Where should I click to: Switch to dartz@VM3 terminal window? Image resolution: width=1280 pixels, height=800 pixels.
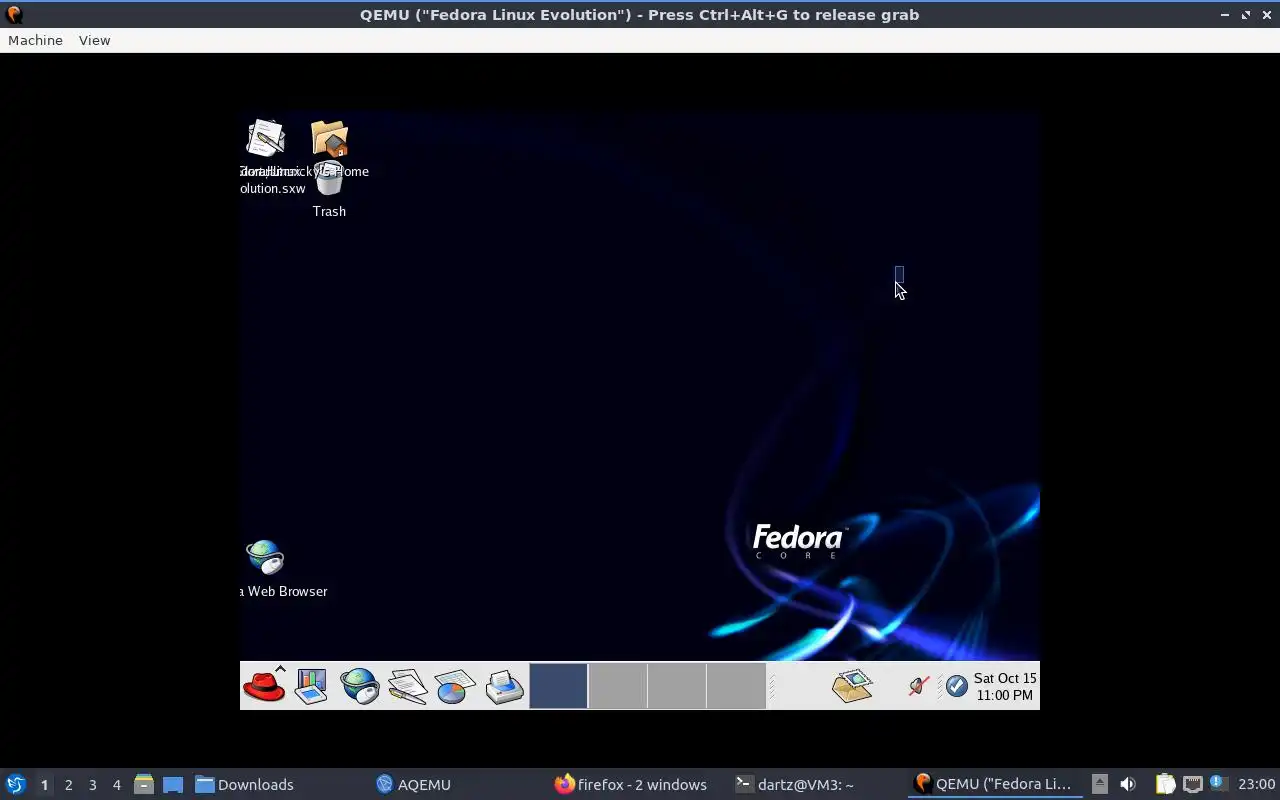(816, 785)
